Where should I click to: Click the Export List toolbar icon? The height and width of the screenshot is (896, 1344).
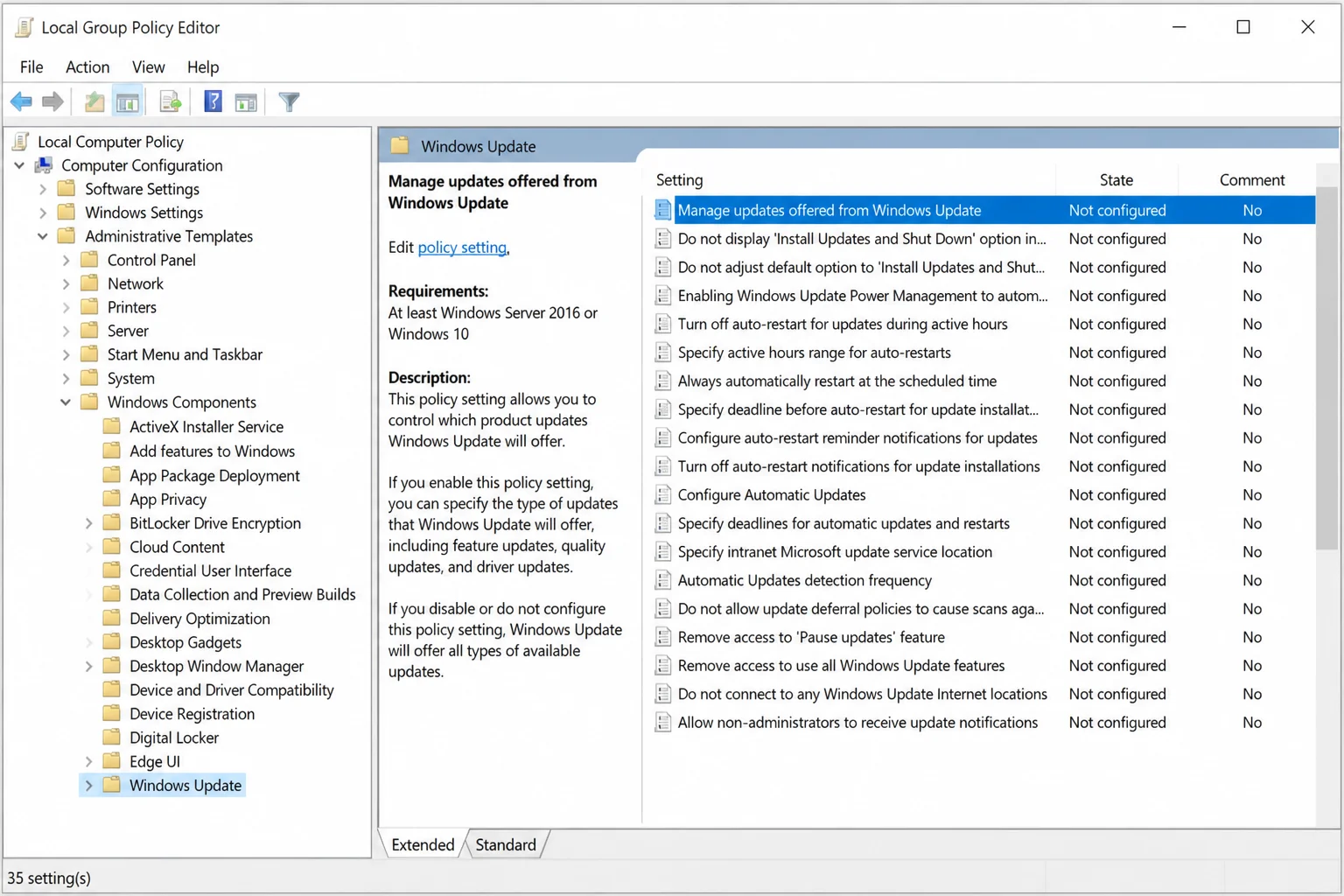(x=171, y=101)
